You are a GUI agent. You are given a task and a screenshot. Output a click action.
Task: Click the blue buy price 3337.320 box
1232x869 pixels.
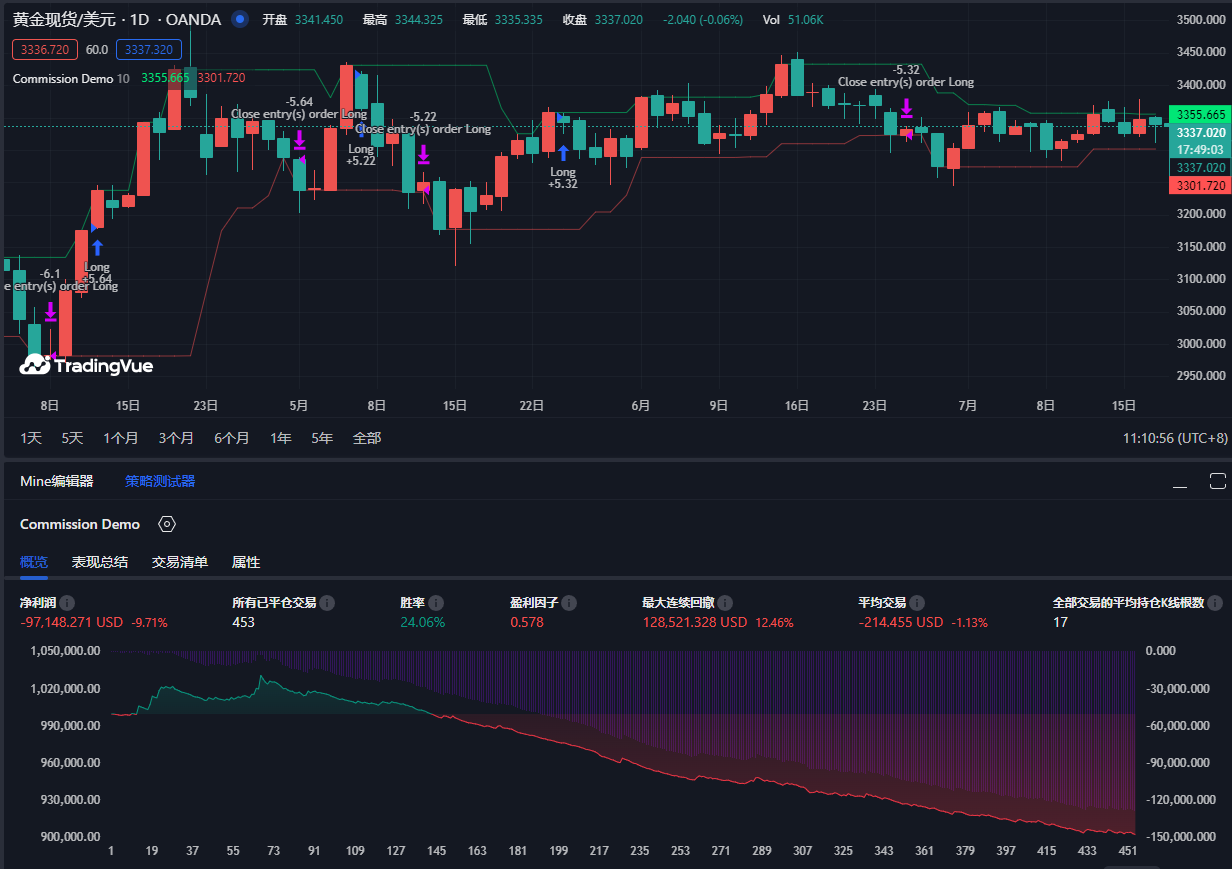[x=148, y=49]
